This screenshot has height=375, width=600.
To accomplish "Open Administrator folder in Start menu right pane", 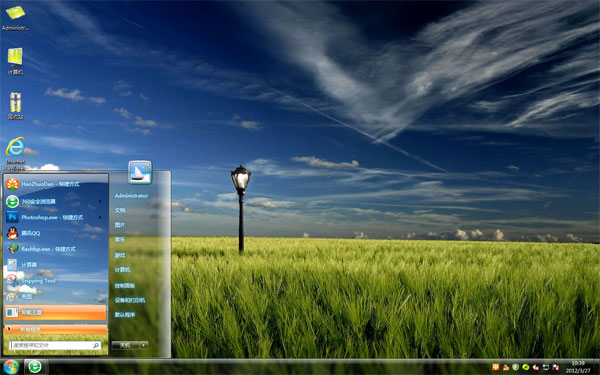I will coord(131,196).
